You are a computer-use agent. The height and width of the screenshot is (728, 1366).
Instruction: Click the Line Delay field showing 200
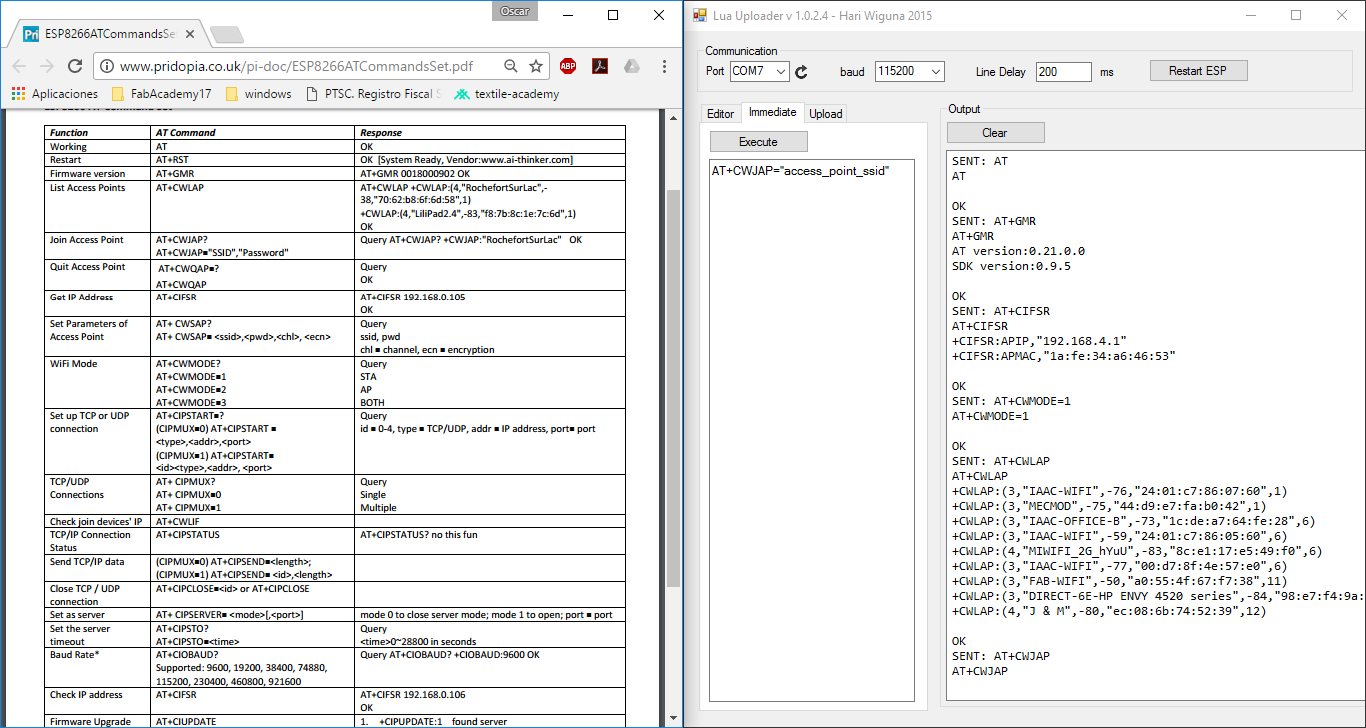click(1063, 72)
